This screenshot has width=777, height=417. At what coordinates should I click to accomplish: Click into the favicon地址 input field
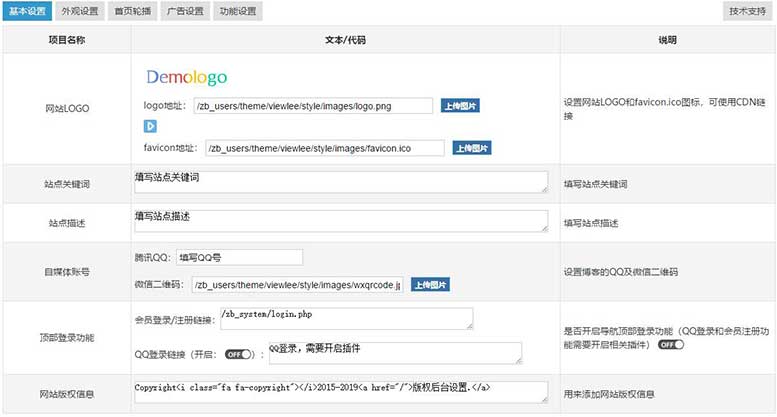click(323, 148)
